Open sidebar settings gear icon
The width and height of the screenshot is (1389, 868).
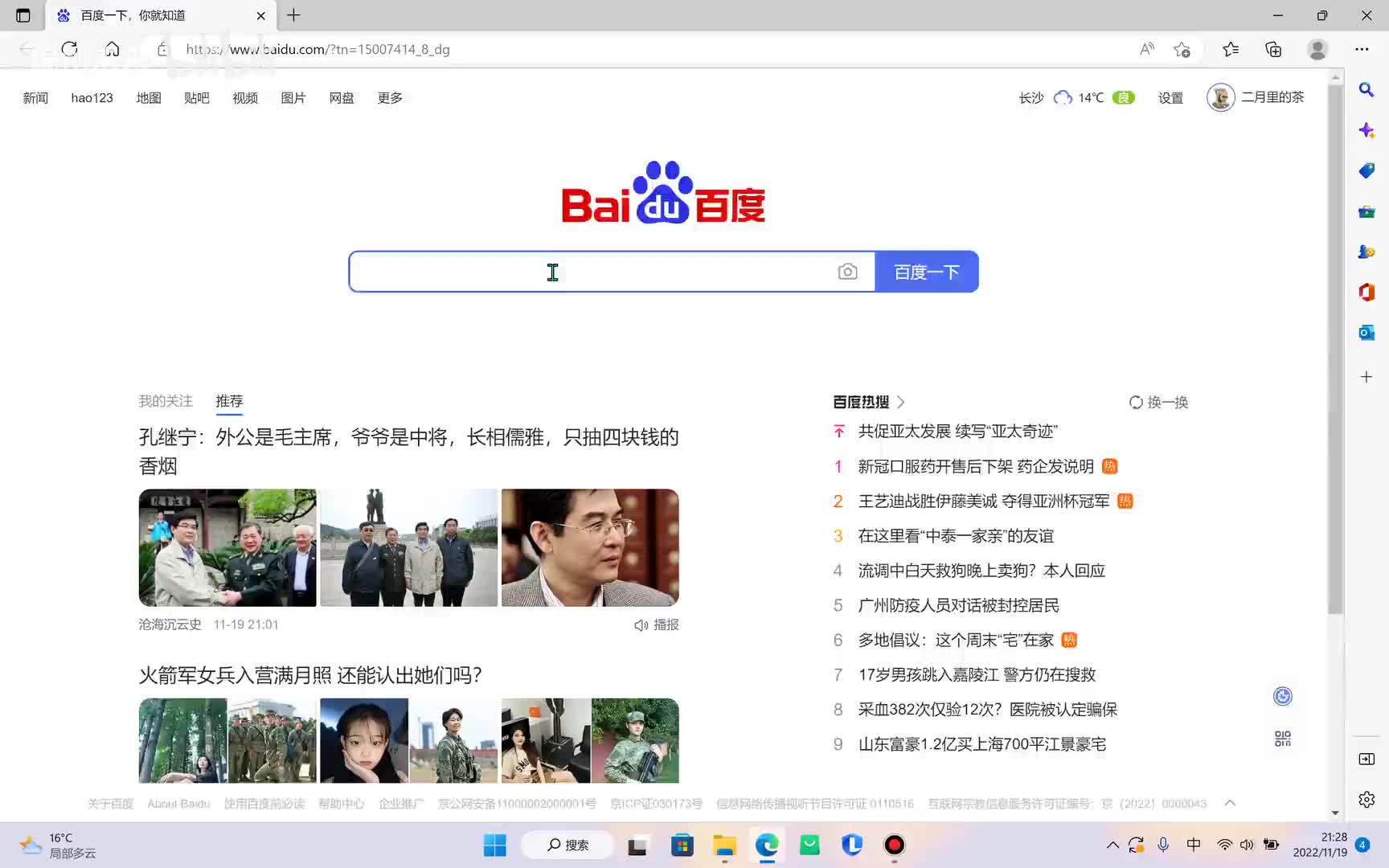pos(1366,800)
